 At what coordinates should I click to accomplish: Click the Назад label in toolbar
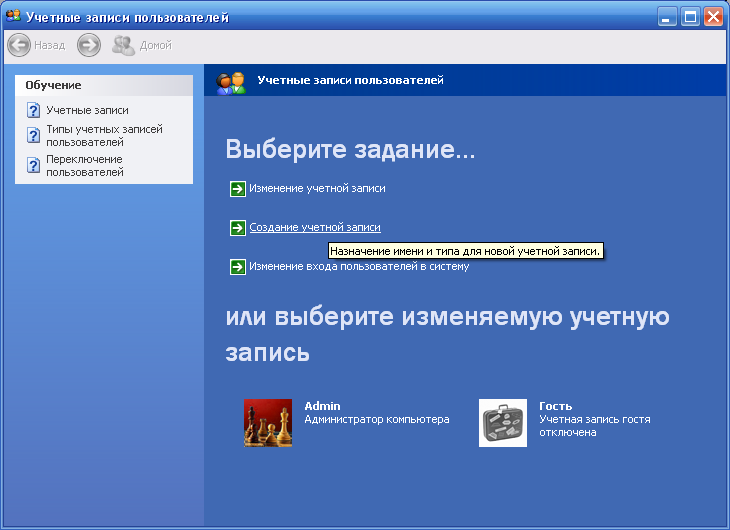50,45
